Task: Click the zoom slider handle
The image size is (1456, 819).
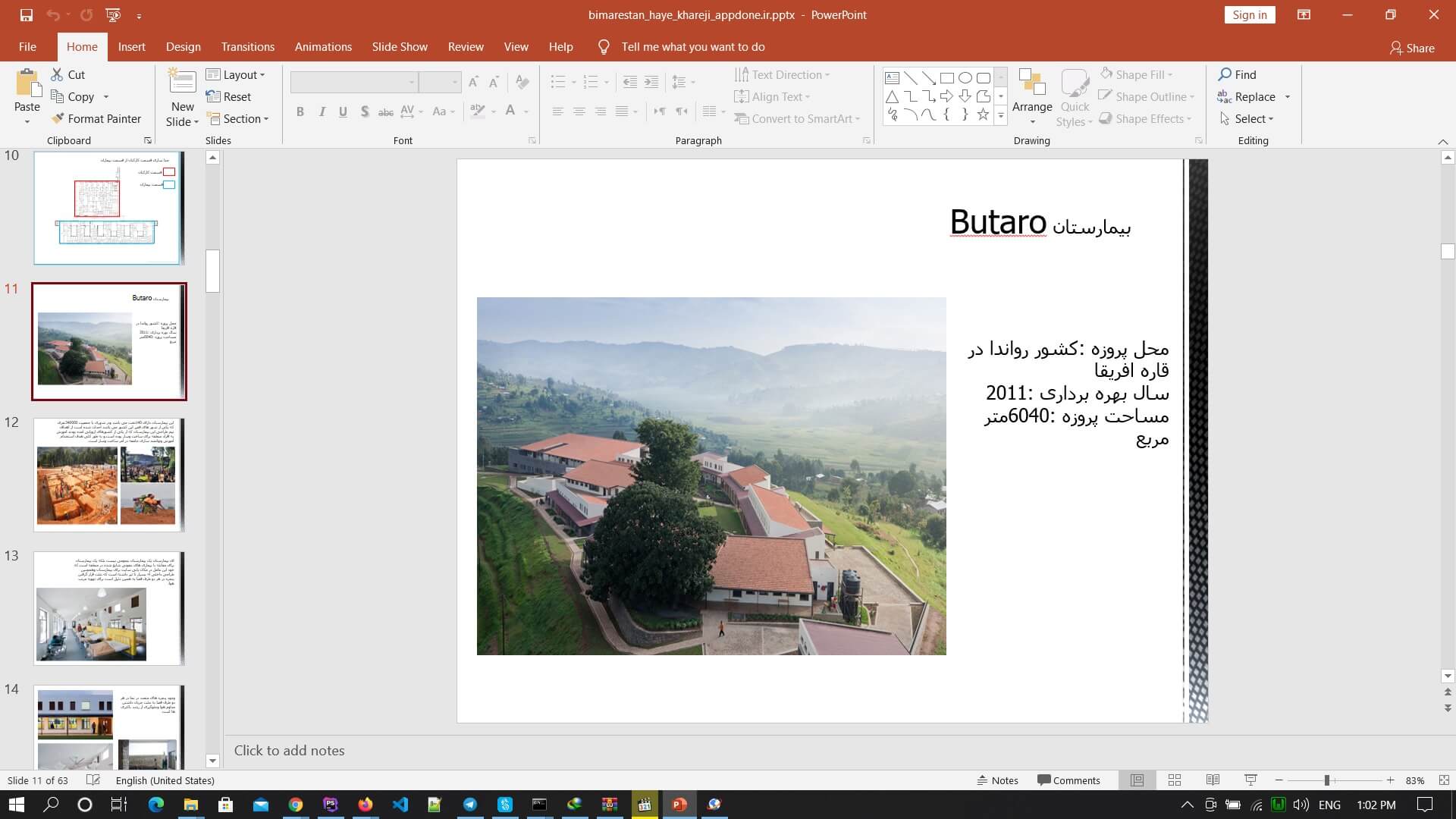Action: 1327,780
